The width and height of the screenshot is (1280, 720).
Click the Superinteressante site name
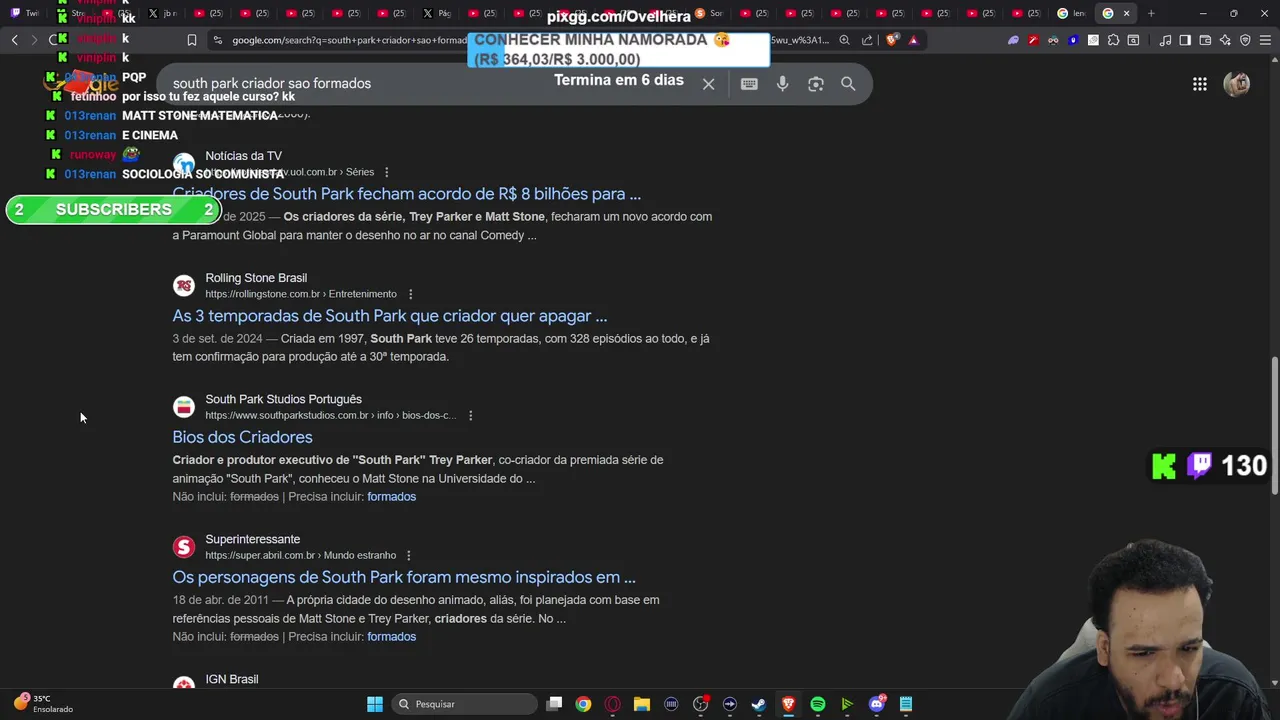[252, 539]
